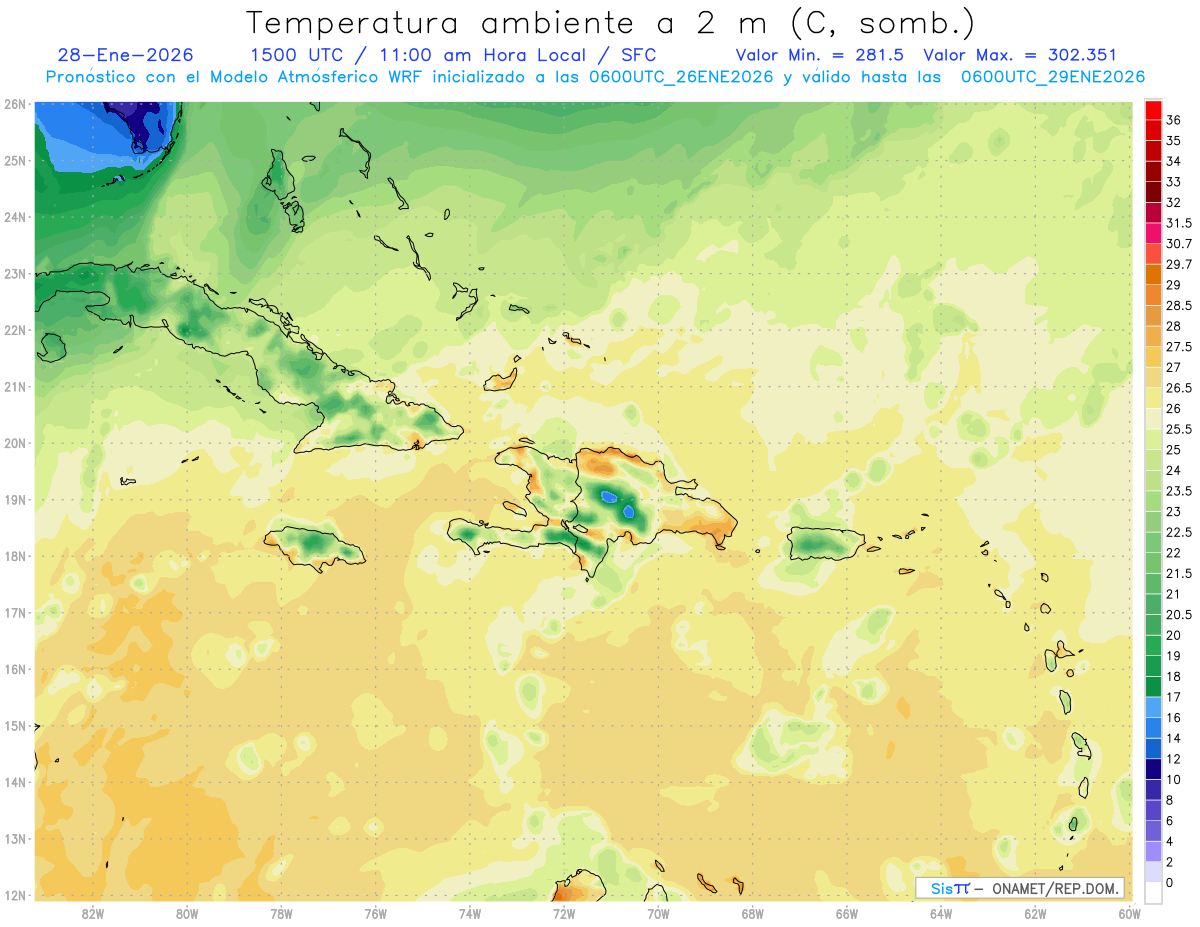
Task: Click the legend value '22.5'
Action: click(1179, 532)
